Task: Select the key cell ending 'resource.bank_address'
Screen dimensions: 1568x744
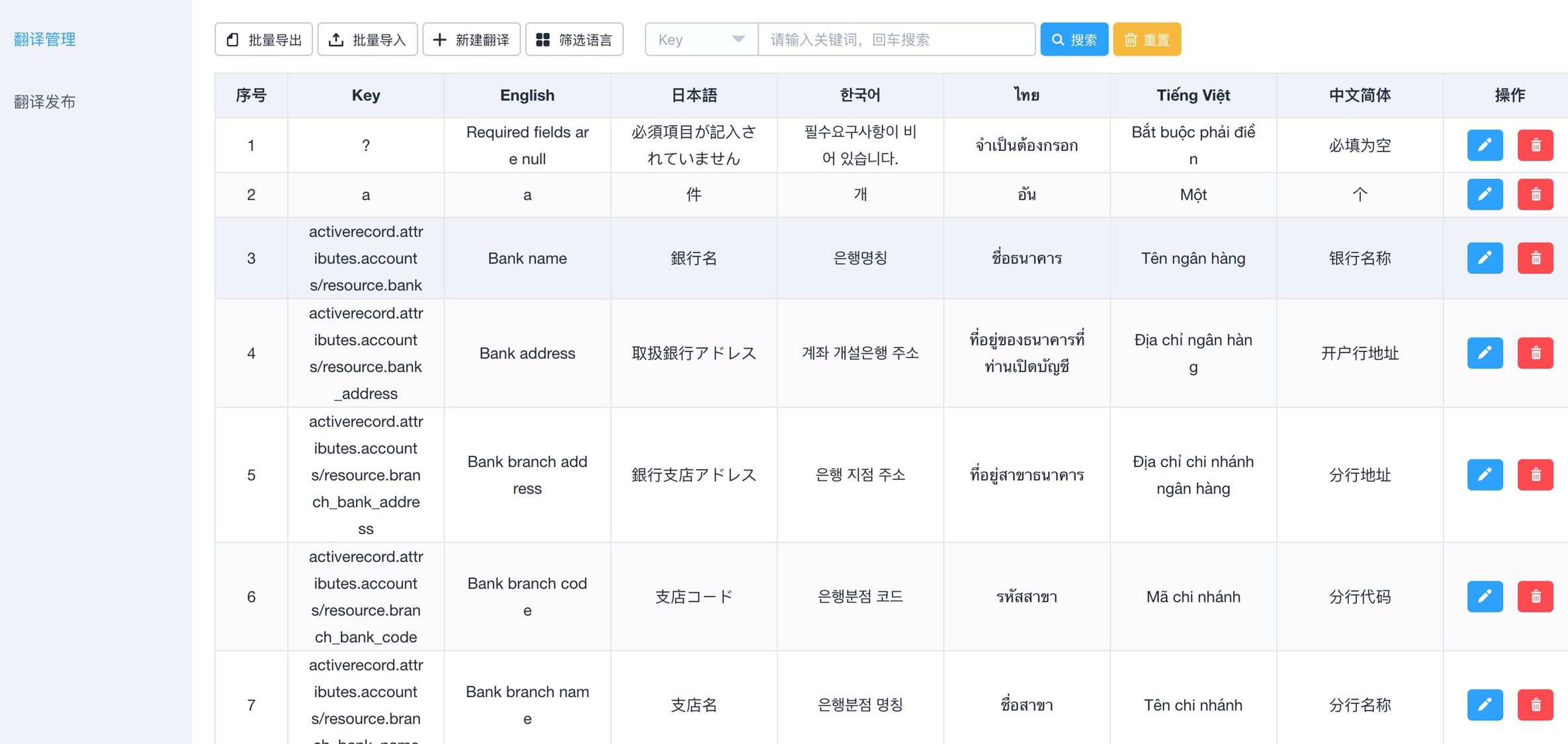Action: click(366, 353)
